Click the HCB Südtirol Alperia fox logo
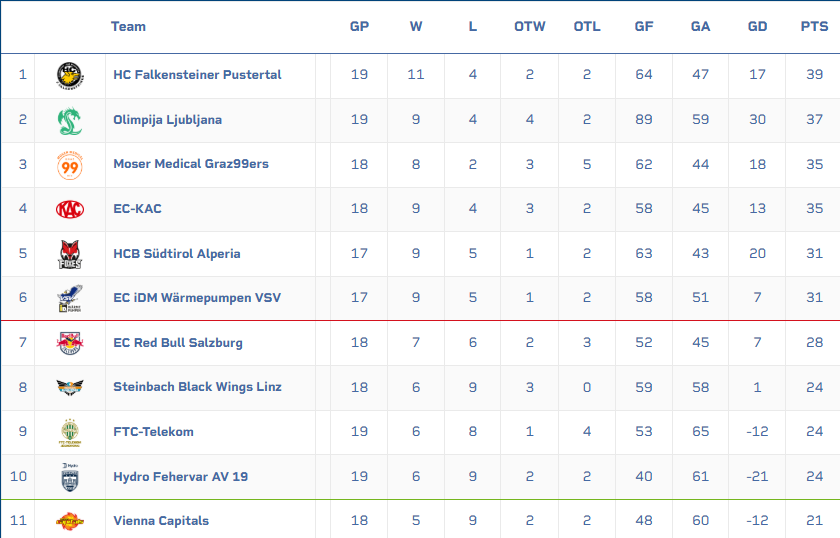 (69, 254)
